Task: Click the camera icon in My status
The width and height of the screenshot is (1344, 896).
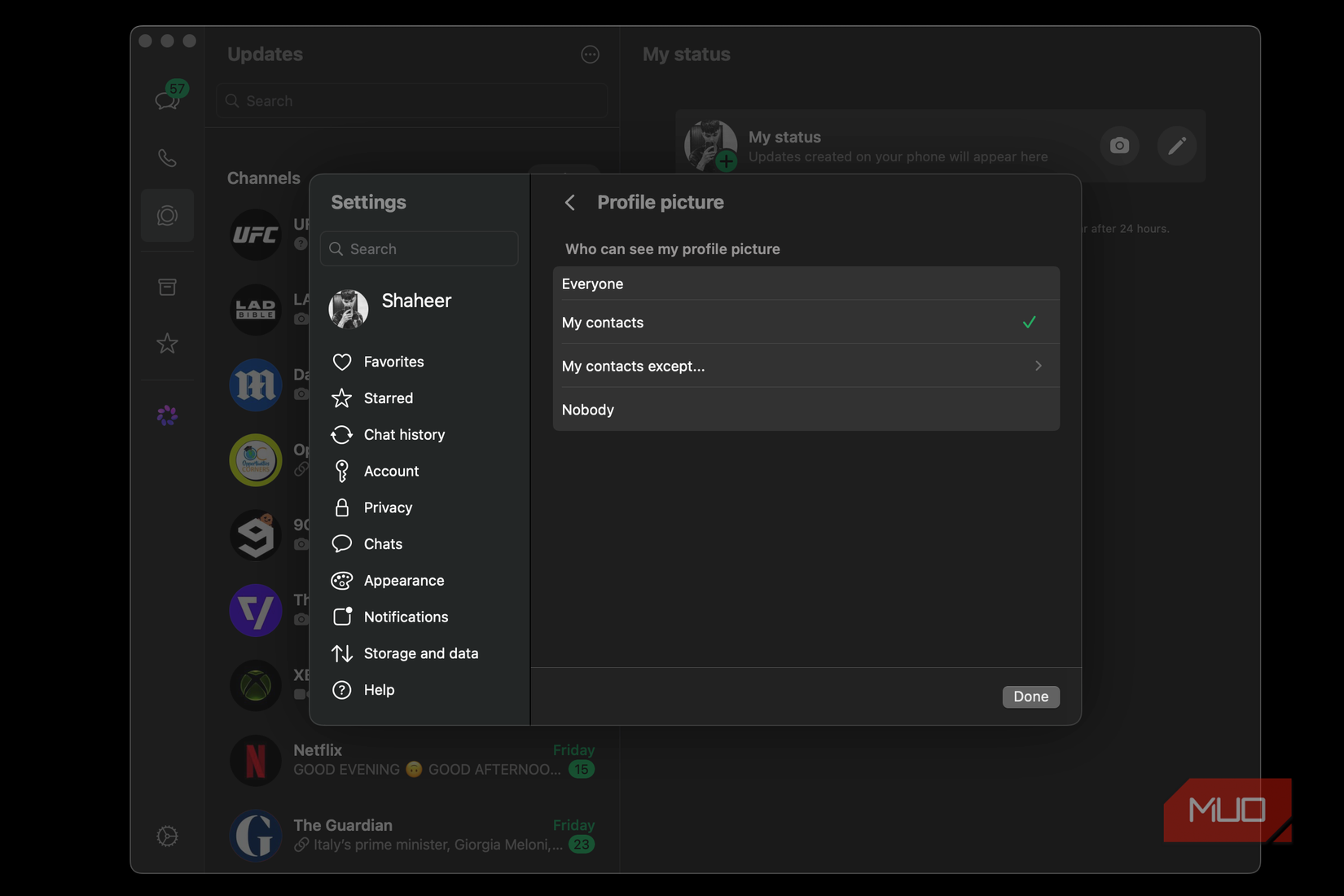Action: click(x=1120, y=146)
